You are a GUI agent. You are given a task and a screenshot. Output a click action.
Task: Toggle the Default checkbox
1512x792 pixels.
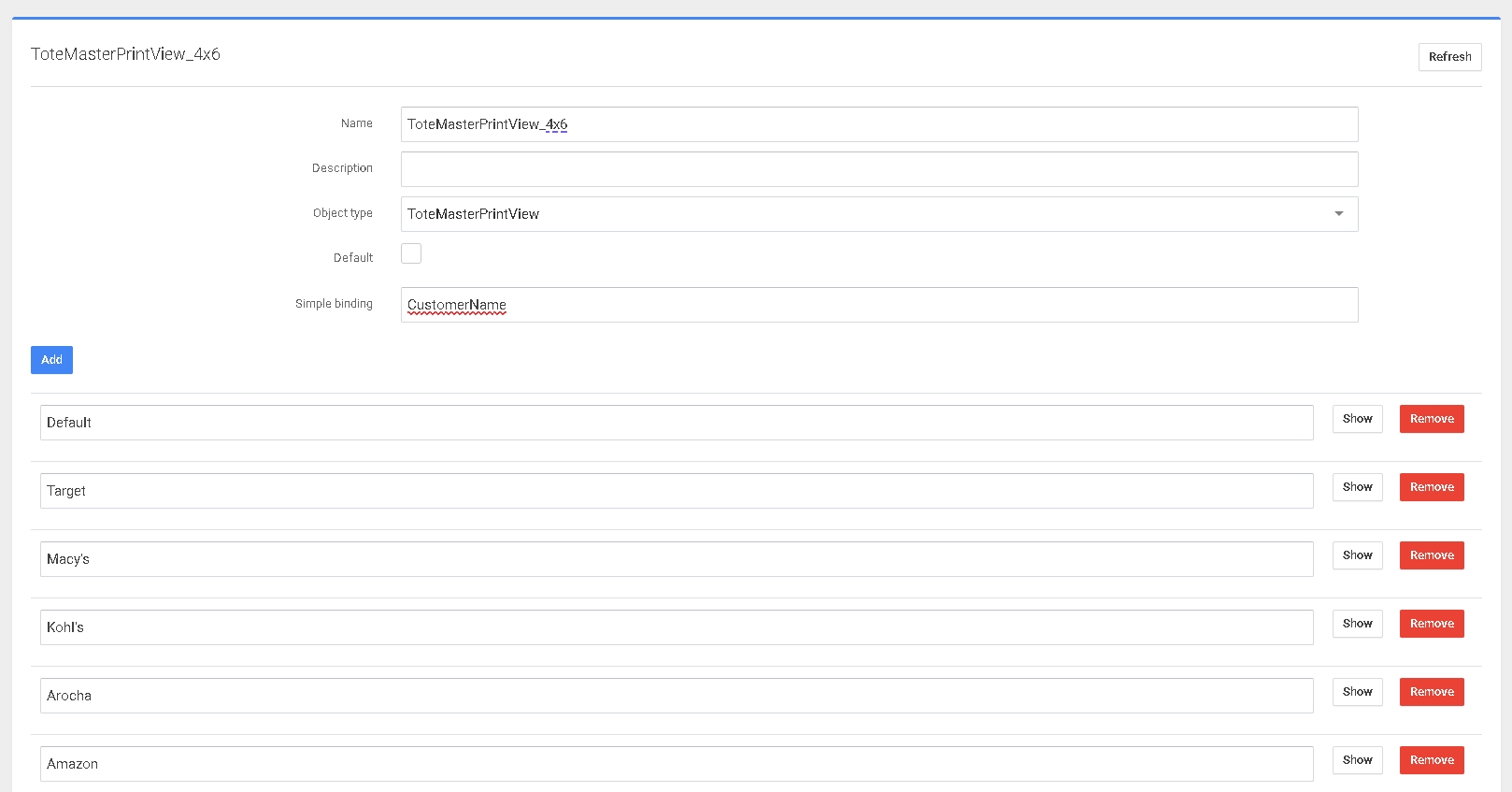point(411,253)
